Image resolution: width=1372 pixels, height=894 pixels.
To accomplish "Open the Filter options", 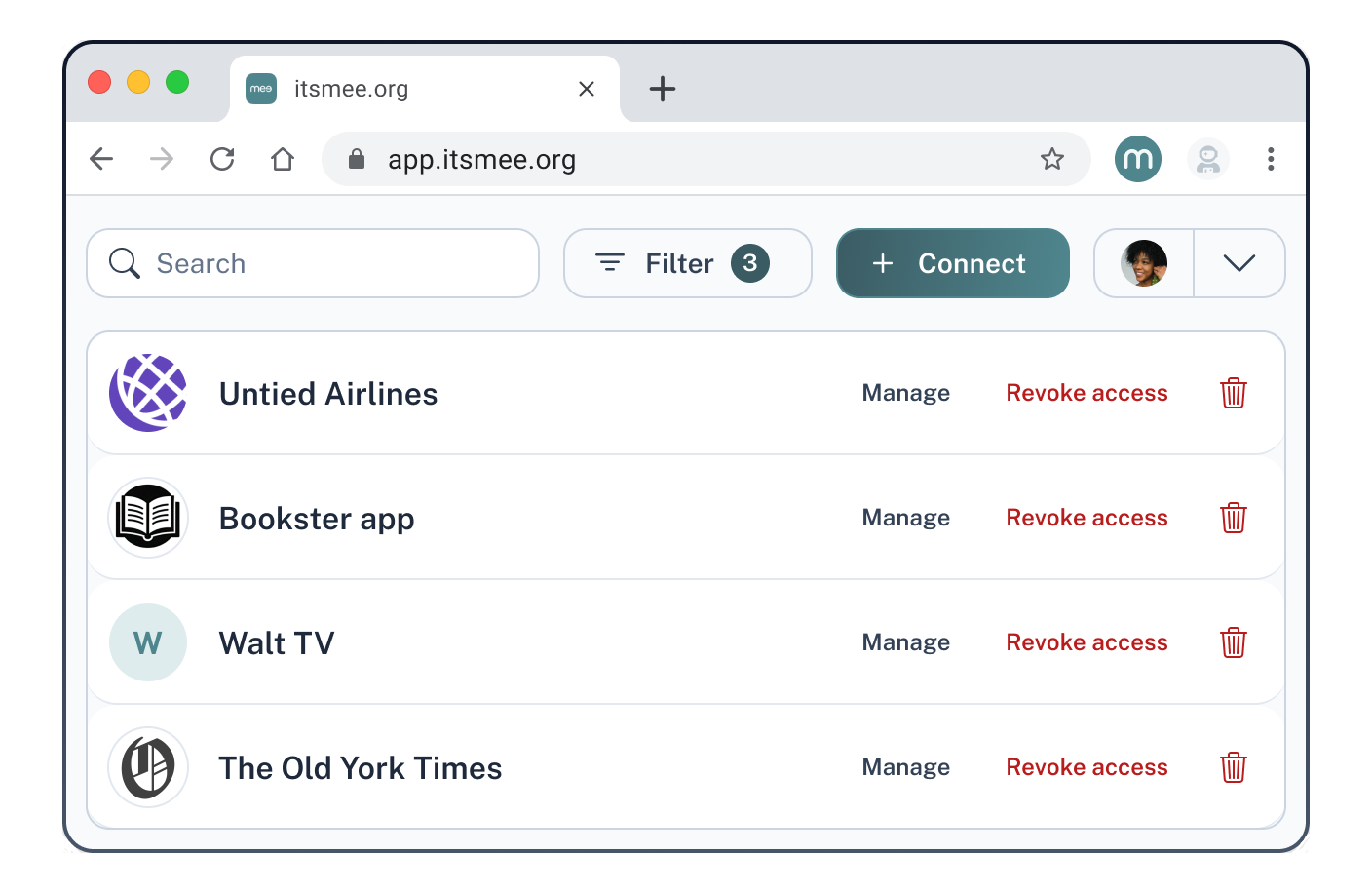I will pos(688,263).
